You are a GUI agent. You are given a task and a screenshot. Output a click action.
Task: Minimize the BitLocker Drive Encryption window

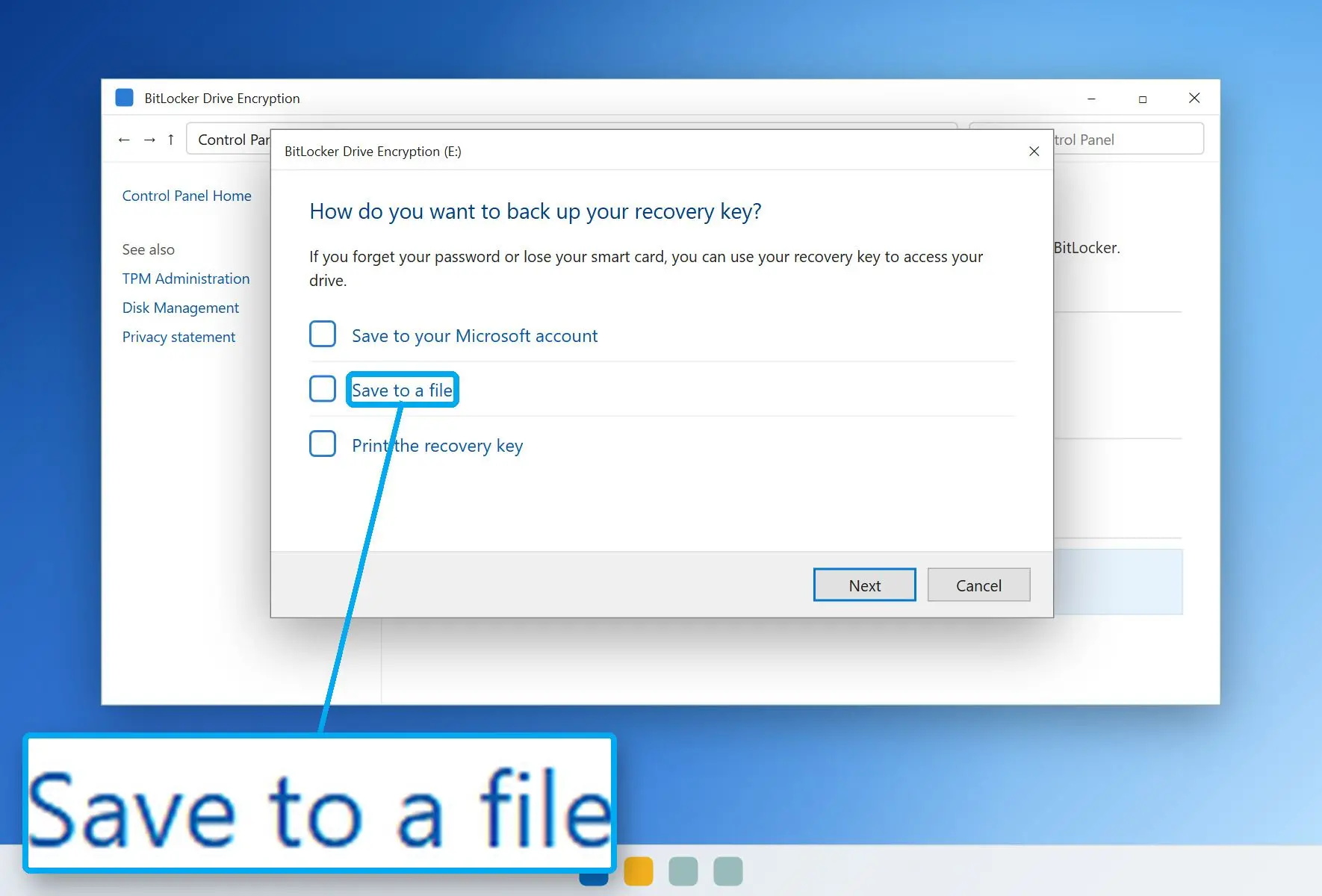[x=1091, y=99]
